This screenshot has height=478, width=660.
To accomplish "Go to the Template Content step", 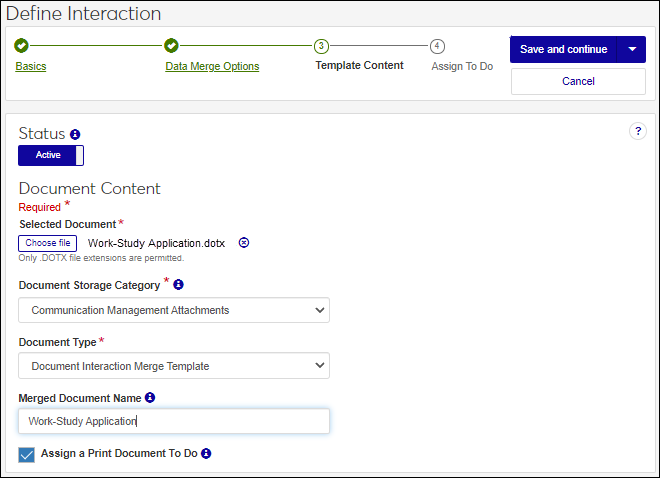I will tap(359, 65).
